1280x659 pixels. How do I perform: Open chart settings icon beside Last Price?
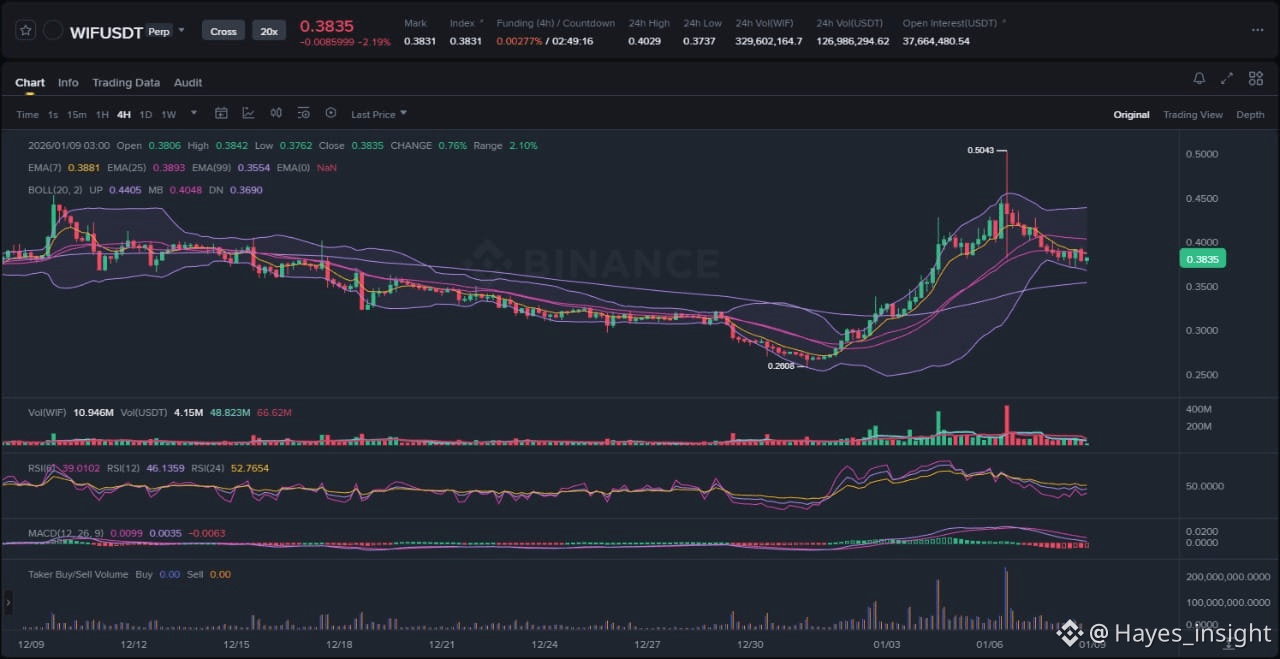coord(331,114)
